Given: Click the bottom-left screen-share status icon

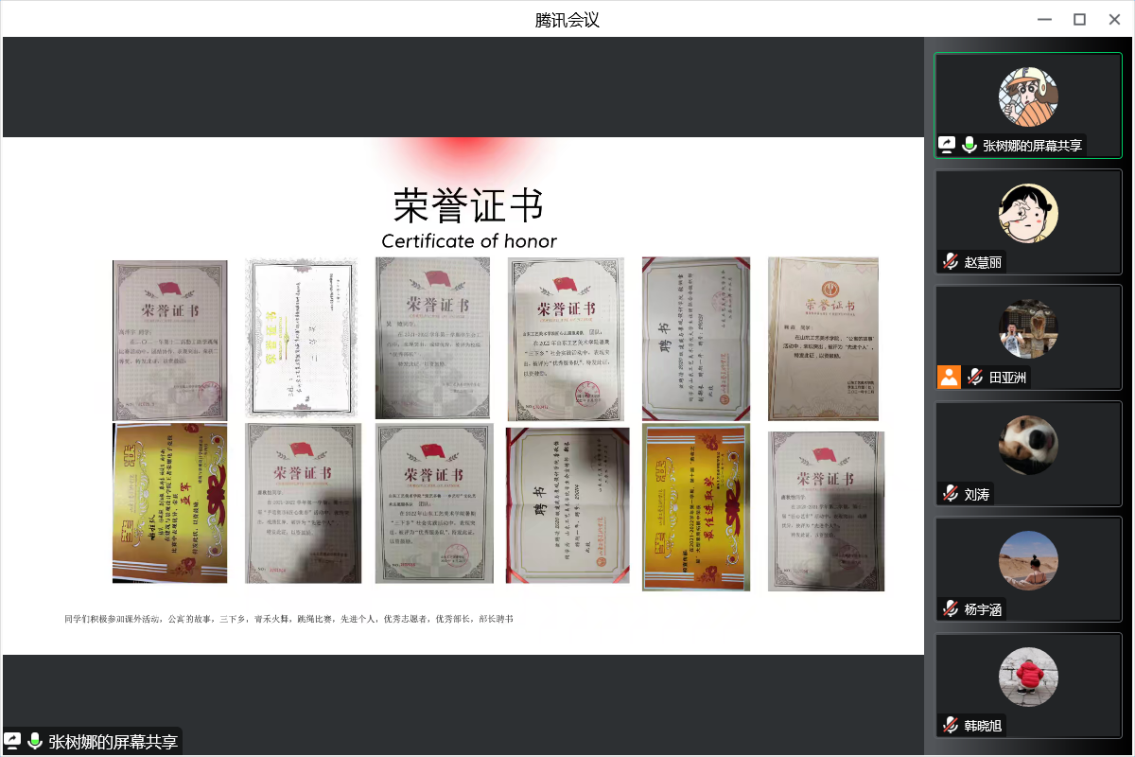Looking at the screenshot, I should [x=13, y=741].
